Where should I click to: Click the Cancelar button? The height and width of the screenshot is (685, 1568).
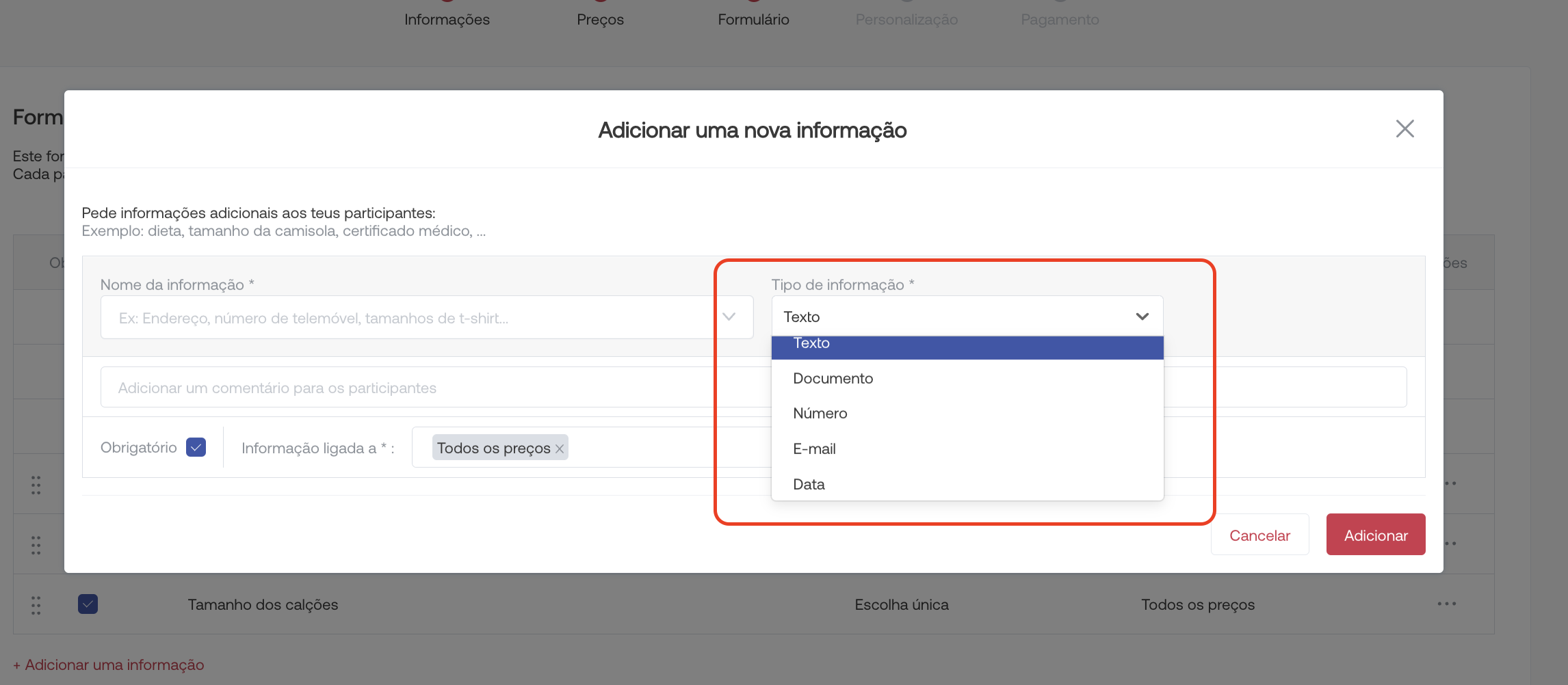pyautogui.click(x=1259, y=535)
